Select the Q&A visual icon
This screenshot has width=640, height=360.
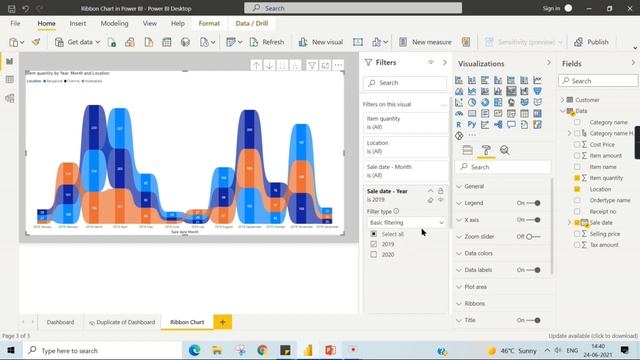[511, 124]
